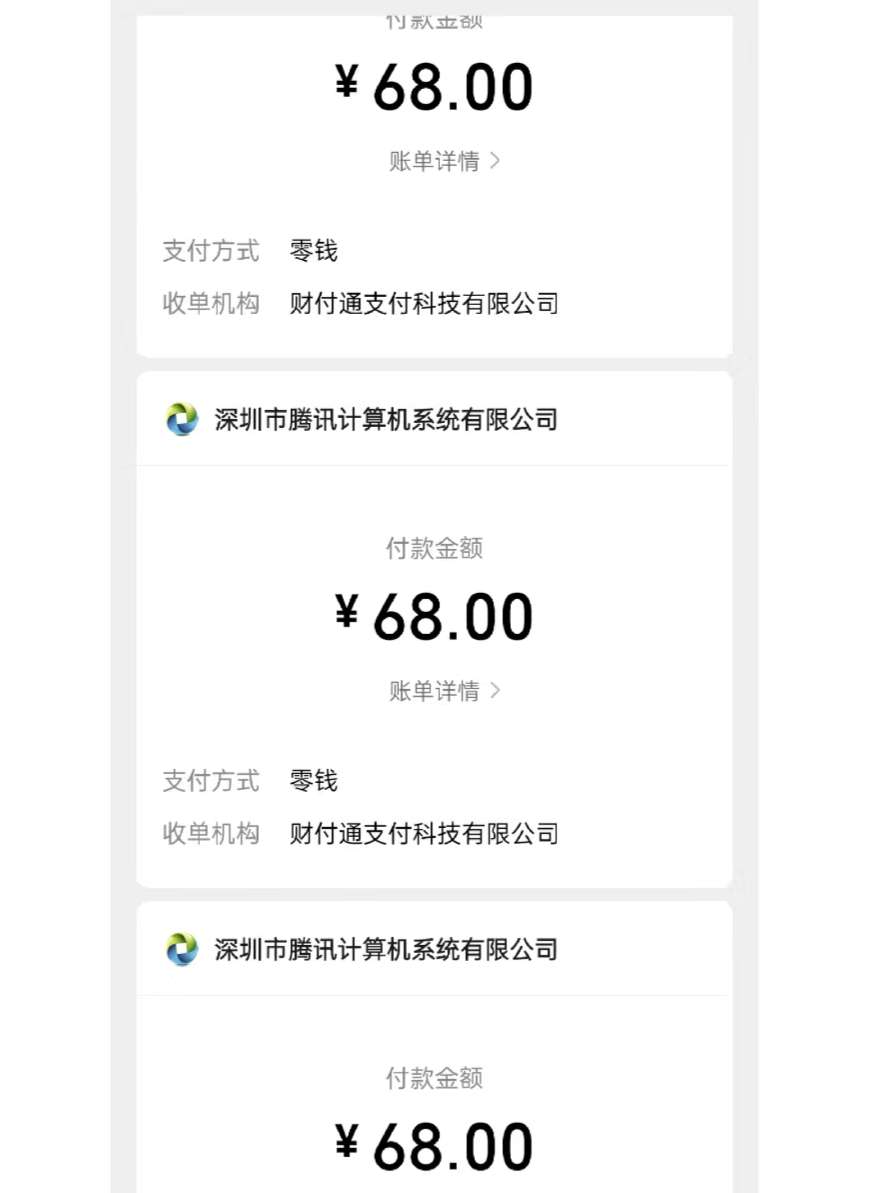Image resolution: width=895 pixels, height=1193 pixels.
Task: Click the 零钱 payment method in the middle card
Action: 314,780
